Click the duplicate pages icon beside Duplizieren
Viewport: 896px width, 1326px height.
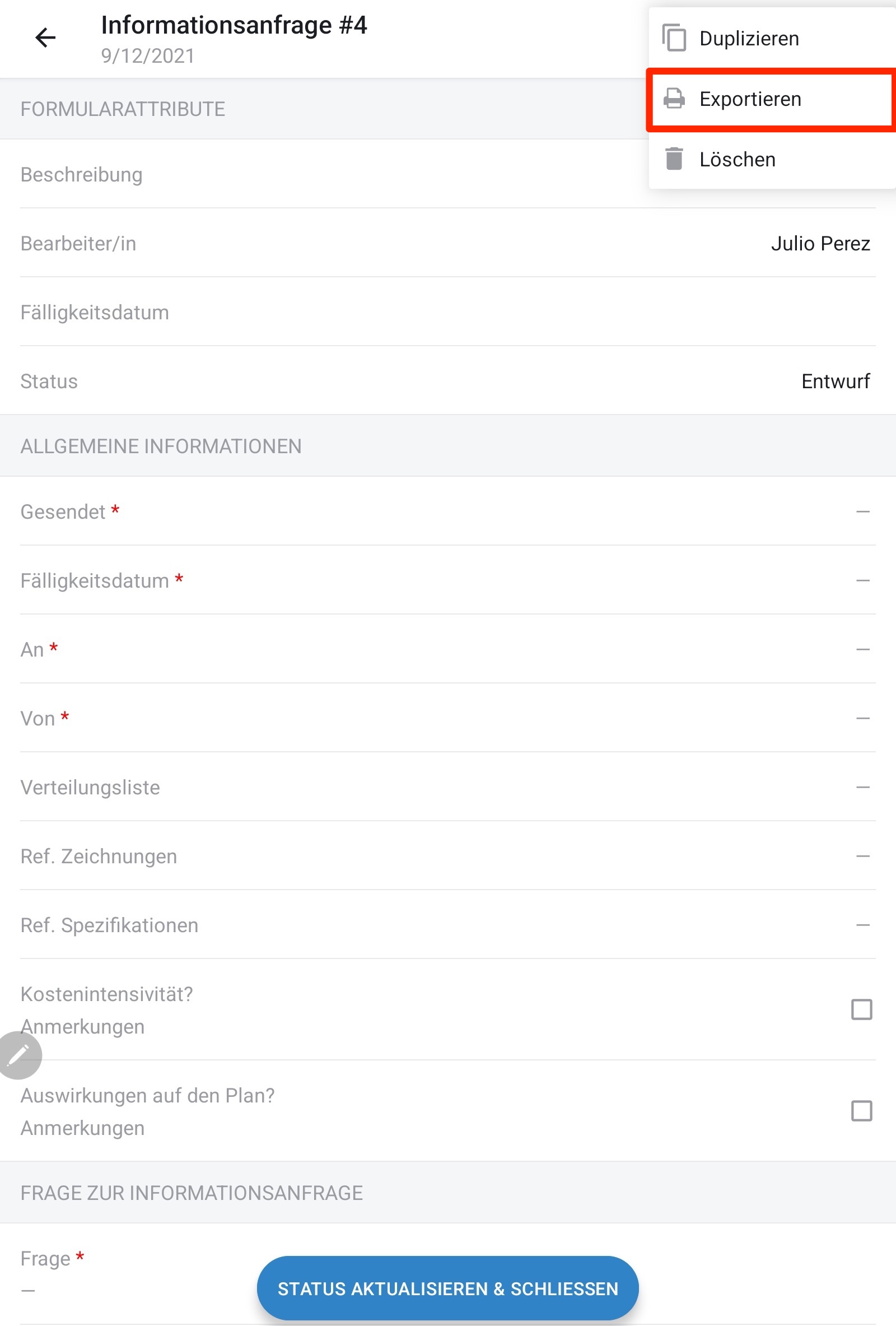point(674,38)
